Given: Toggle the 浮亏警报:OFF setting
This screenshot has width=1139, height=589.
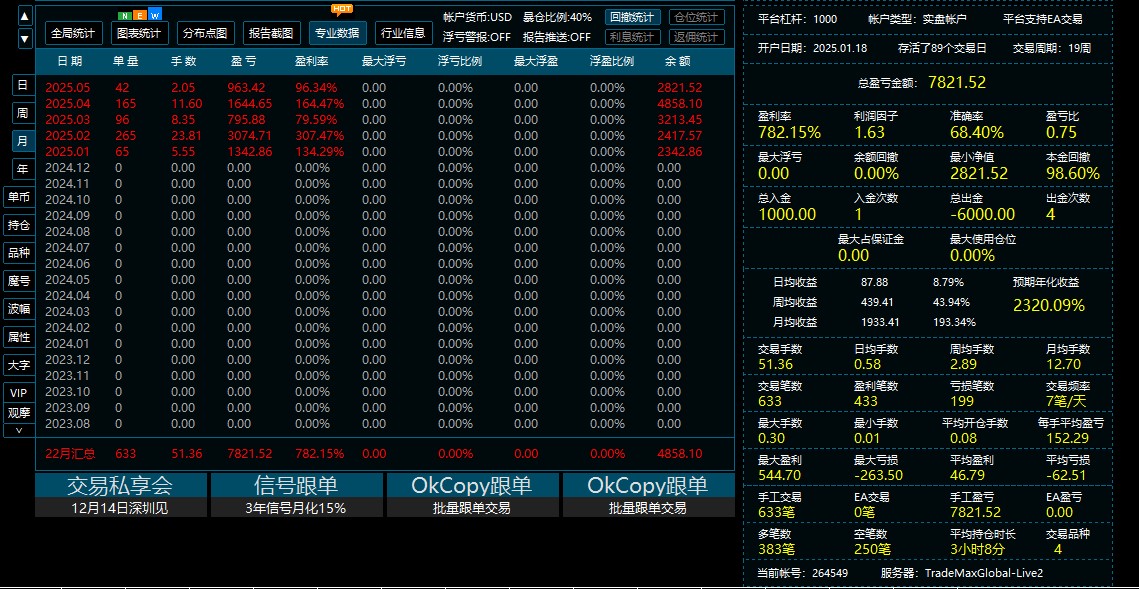Looking at the screenshot, I should tap(477, 37).
